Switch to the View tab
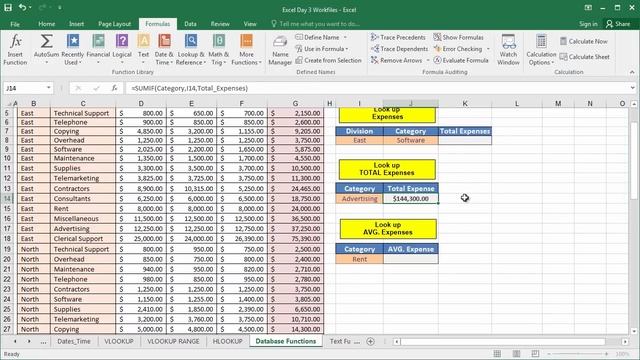The height and width of the screenshot is (360, 640). pyautogui.click(x=250, y=24)
